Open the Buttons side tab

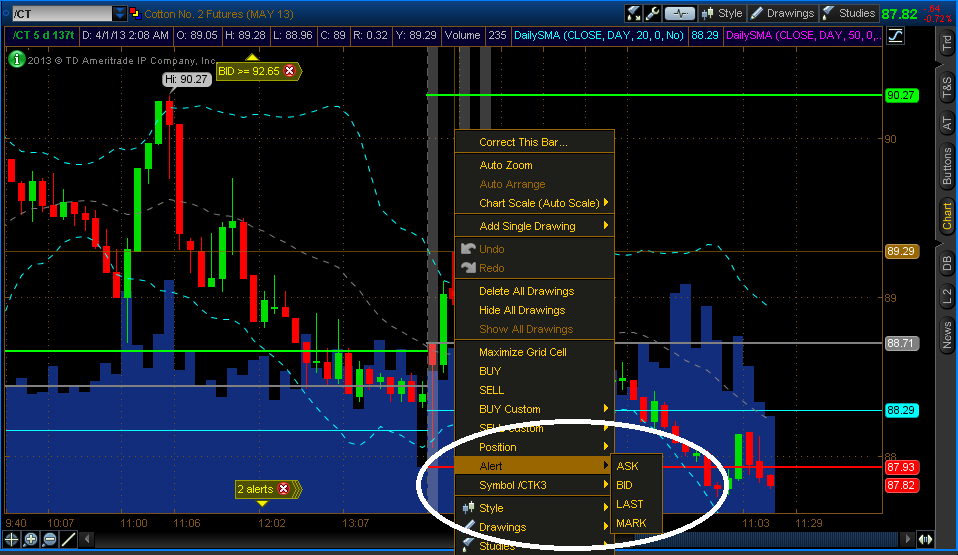point(946,166)
